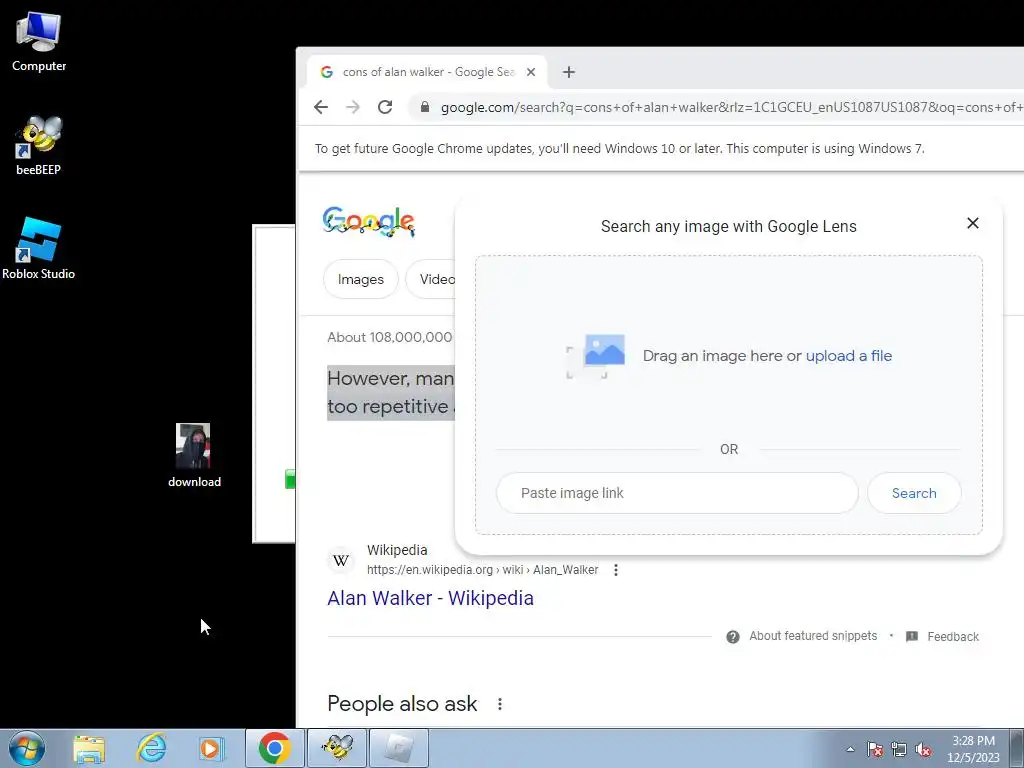This screenshot has width=1024, height=768.
Task: Switch to beeBEEP in the taskbar
Action: tap(337, 748)
